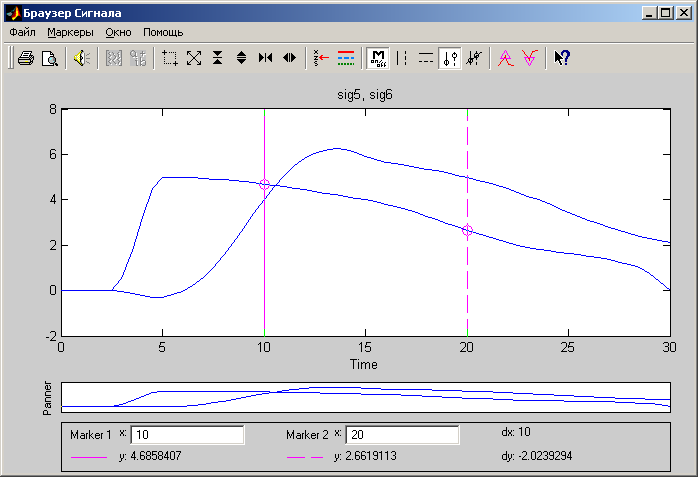Click the dy: -2.0239294 readout
Screen dimensions: 698x477
coord(536,456)
